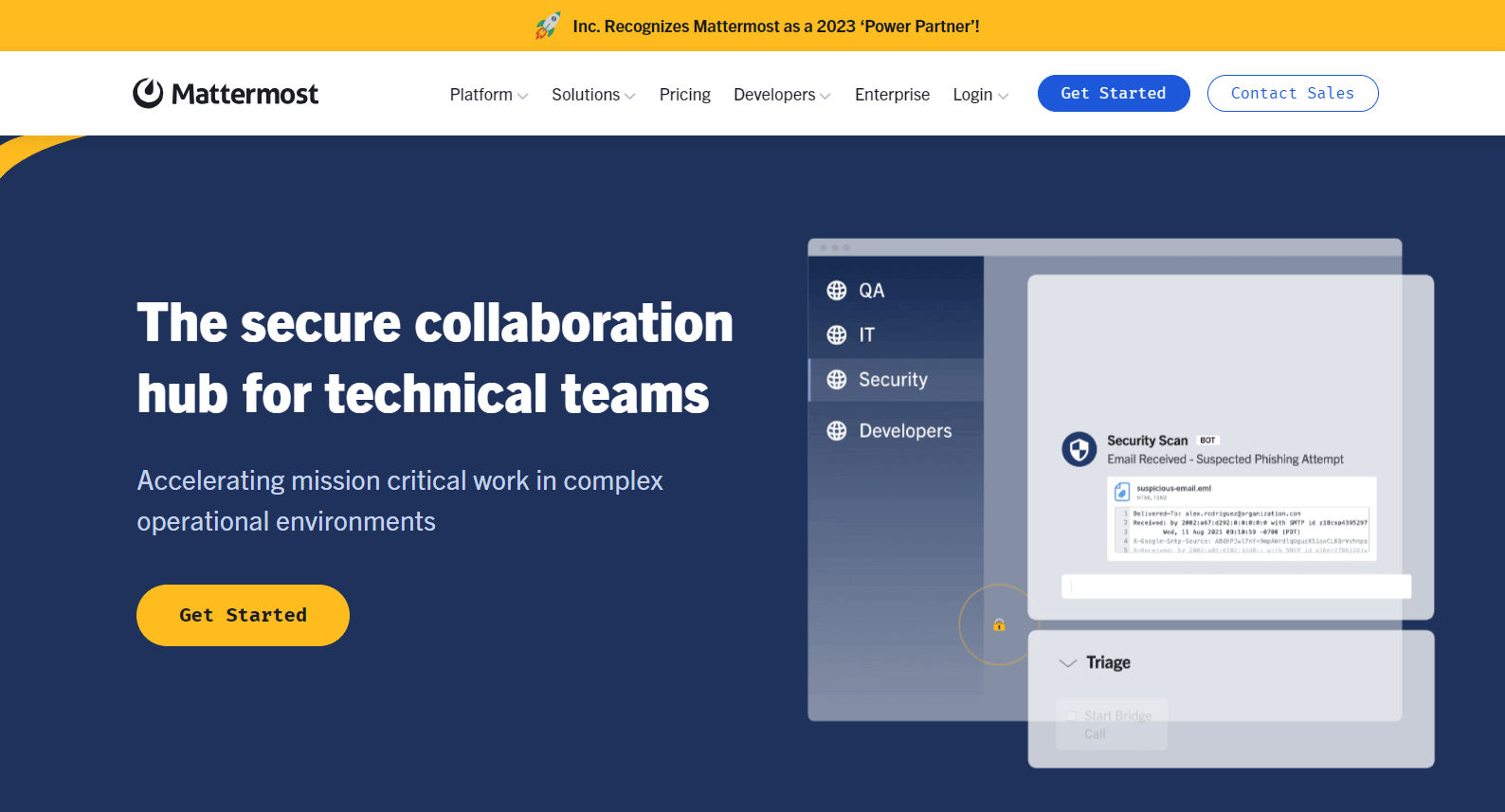The height and width of the screenshot is (812, 1505).
Task: Tick the Start Bridge Call checkbox
Action: click(x=1072, y=716)
